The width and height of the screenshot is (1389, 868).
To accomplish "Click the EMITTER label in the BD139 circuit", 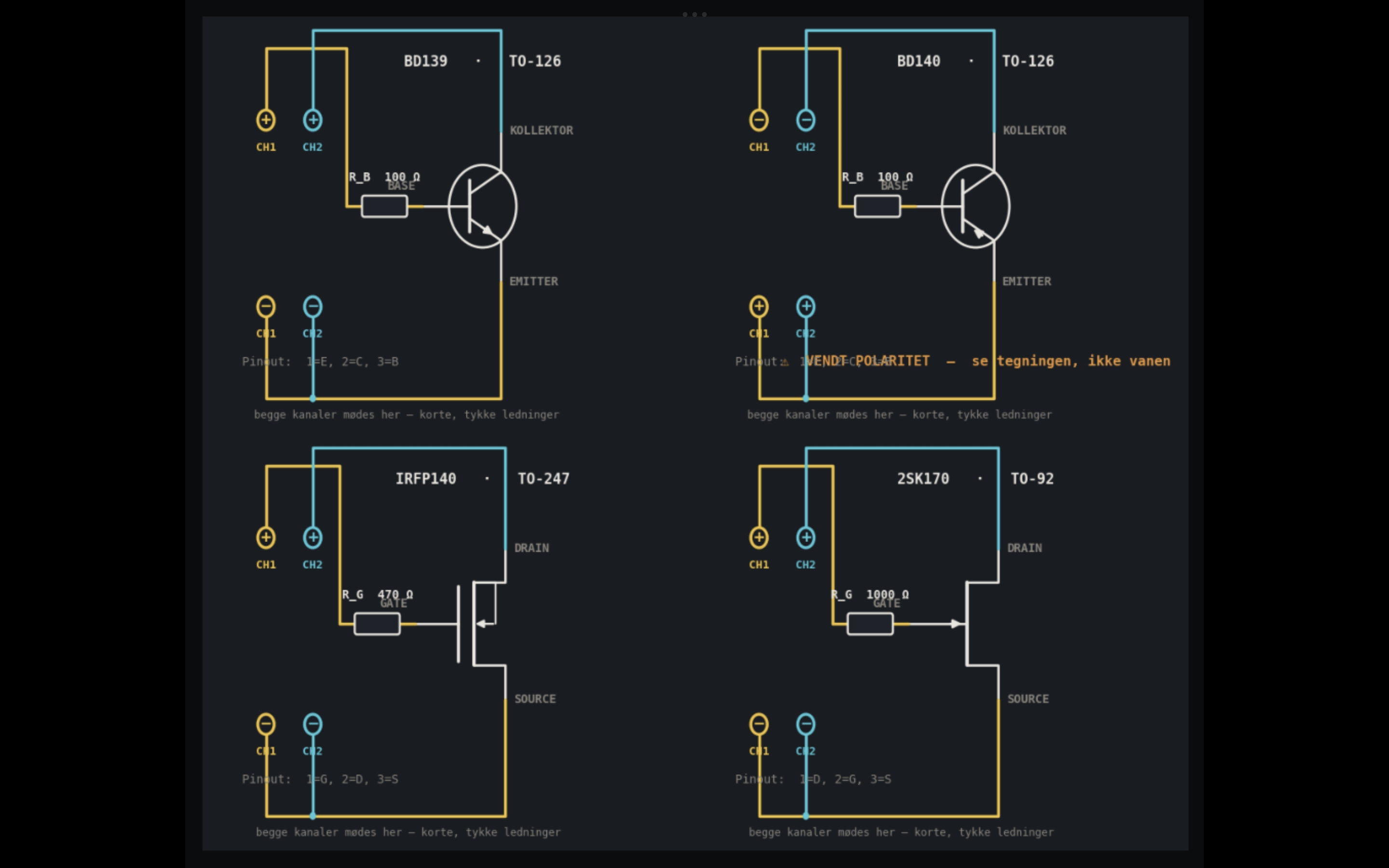I will (x=534, y=281).
